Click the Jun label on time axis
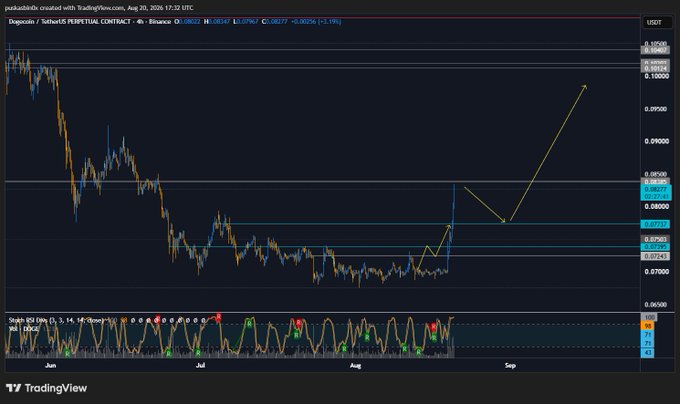 coord(51,365)
